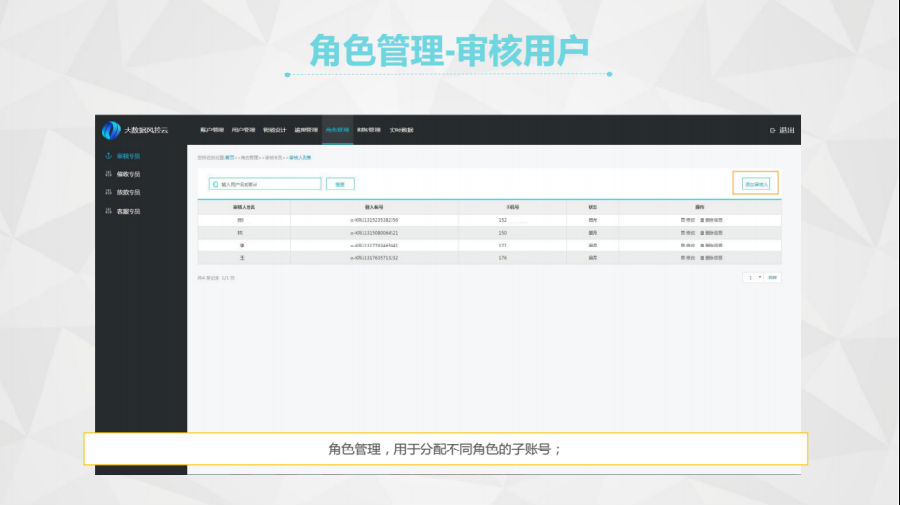The width and height of the screenshot is (900, 505).
Task: Click the 大数据风控云 logo icon
Action: click(x=111, y=130)
